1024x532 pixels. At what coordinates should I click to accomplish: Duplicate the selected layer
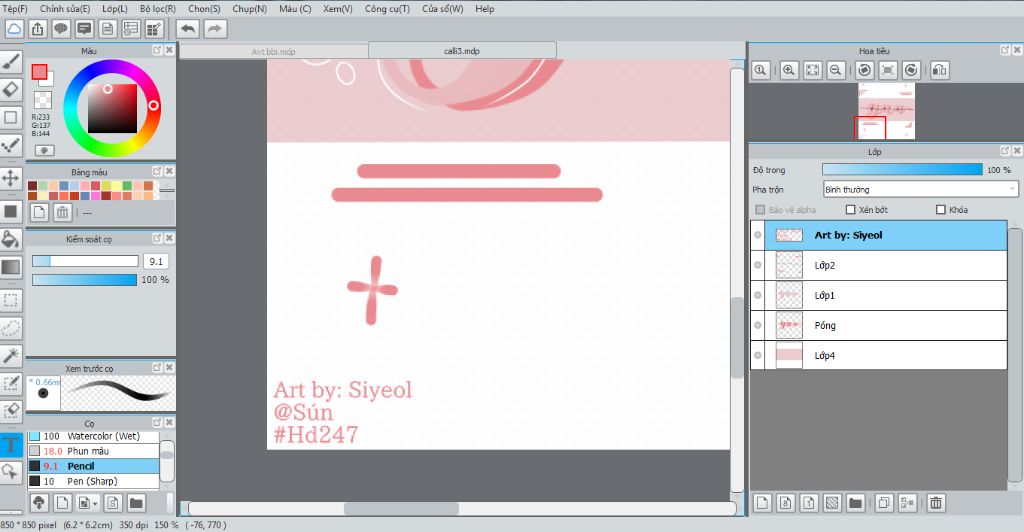click(884, 503)
